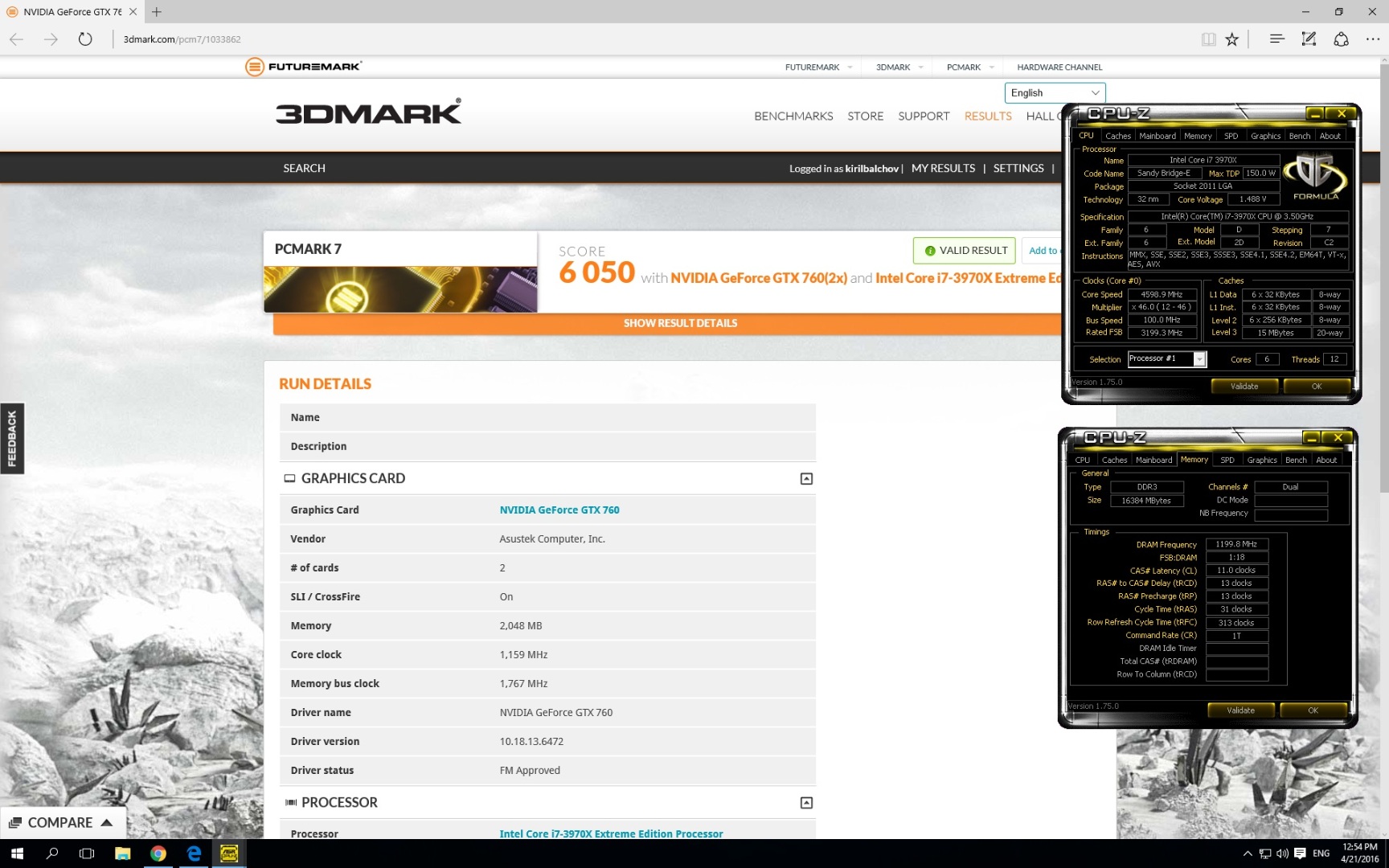
Task: Open the Edge Hub icon
Action: (1276, 39)
